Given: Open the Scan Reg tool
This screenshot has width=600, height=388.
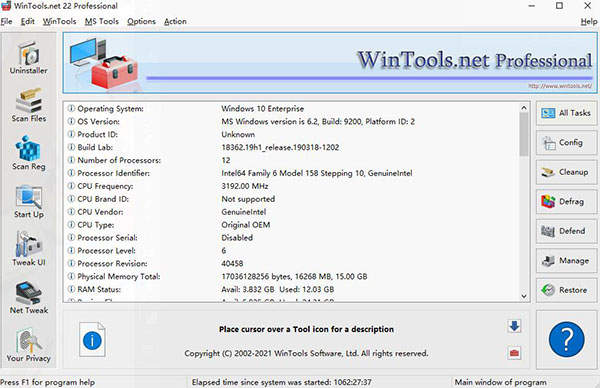Looking at the screenshot, I should click(29, 153).
